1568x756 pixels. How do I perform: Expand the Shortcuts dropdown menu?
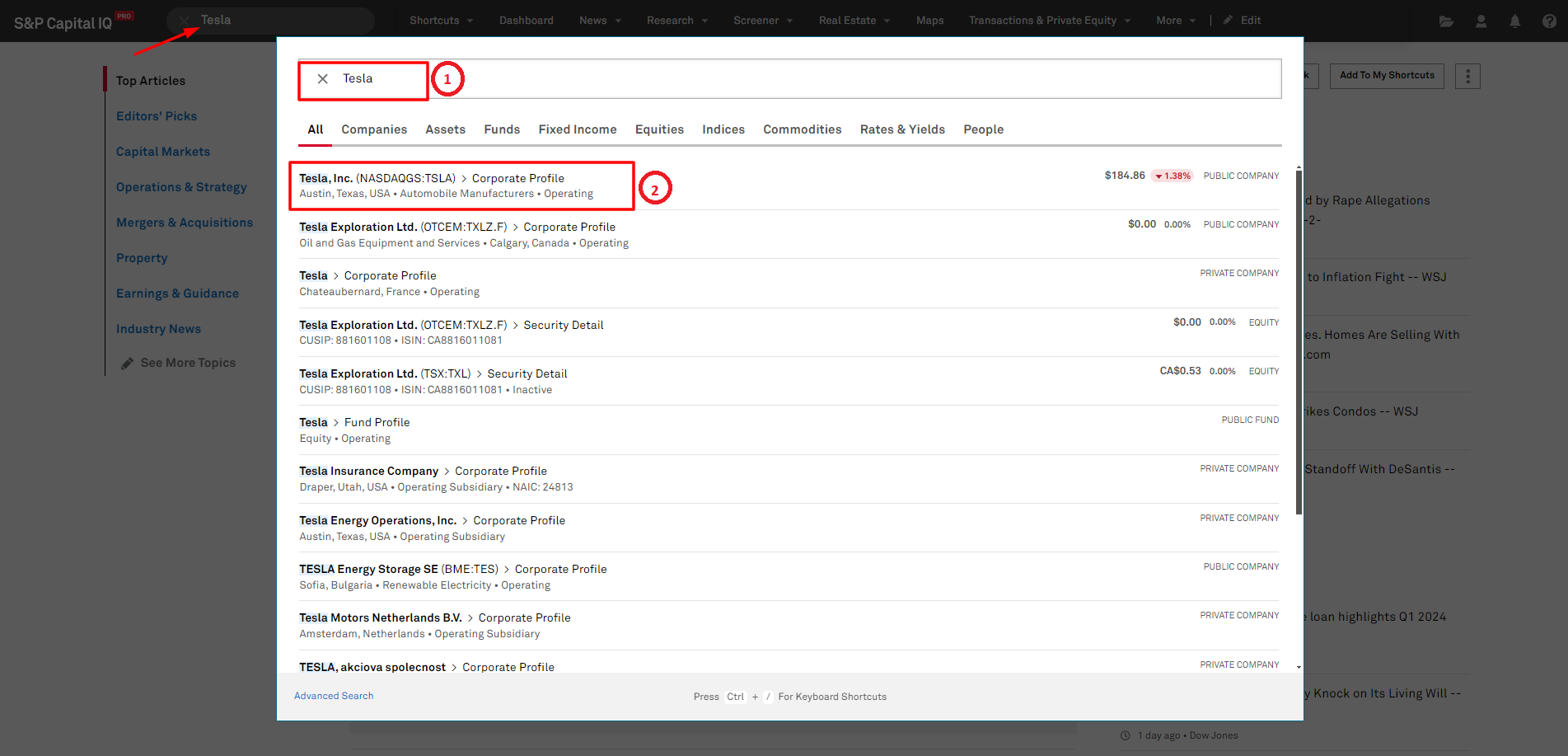pos(441,21)
